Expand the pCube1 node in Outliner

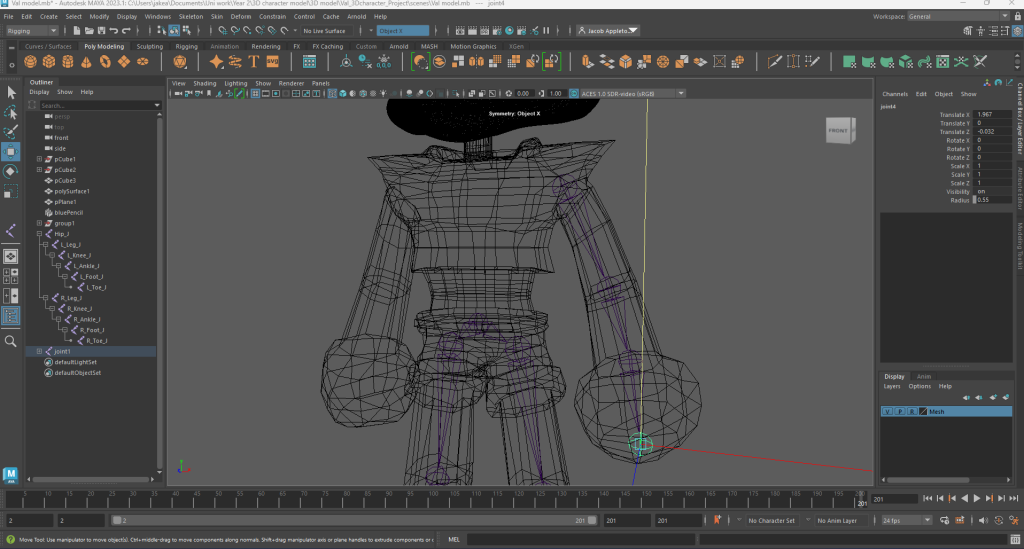39,159
